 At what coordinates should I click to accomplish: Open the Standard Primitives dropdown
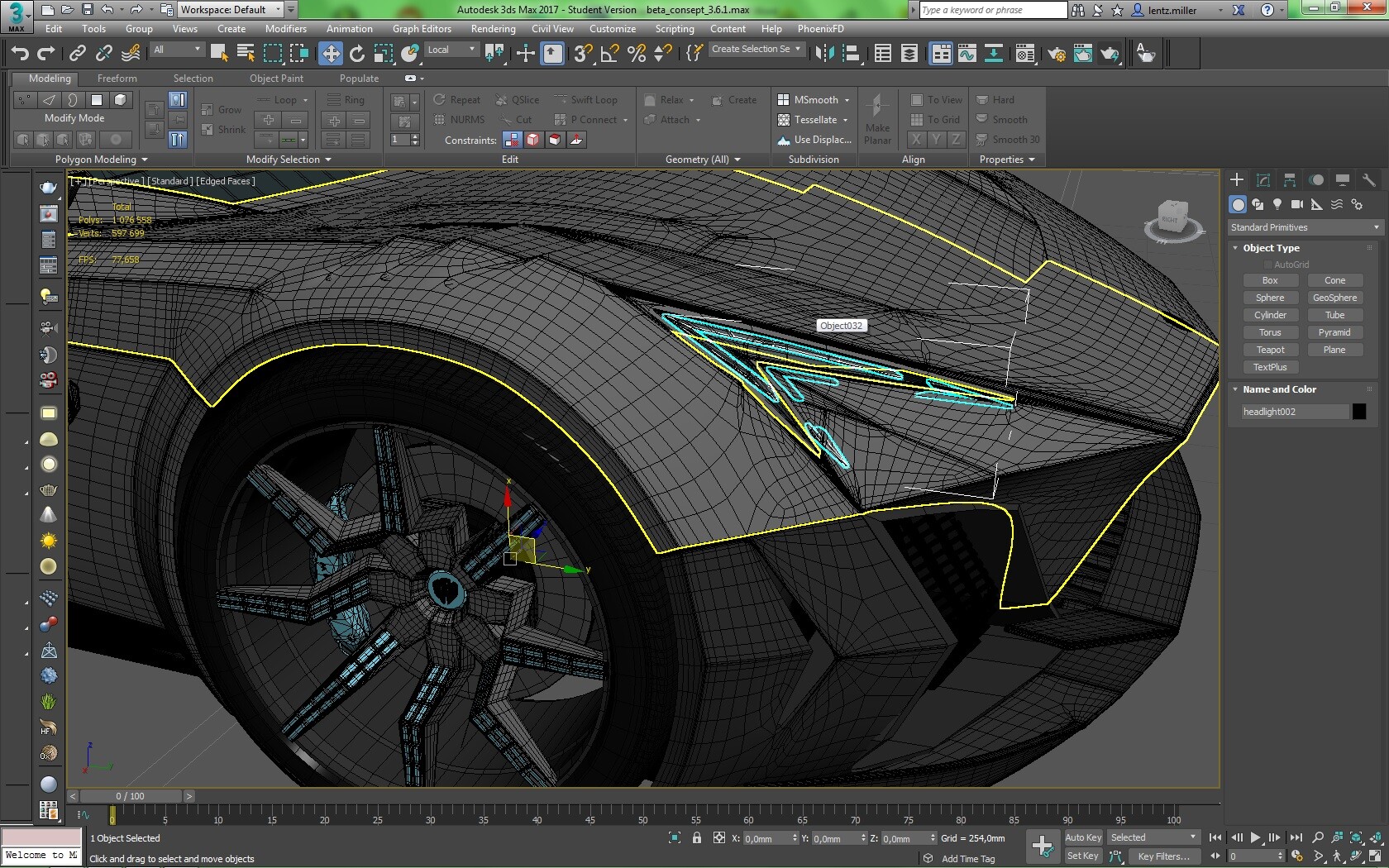click(x=1304, y=227)
